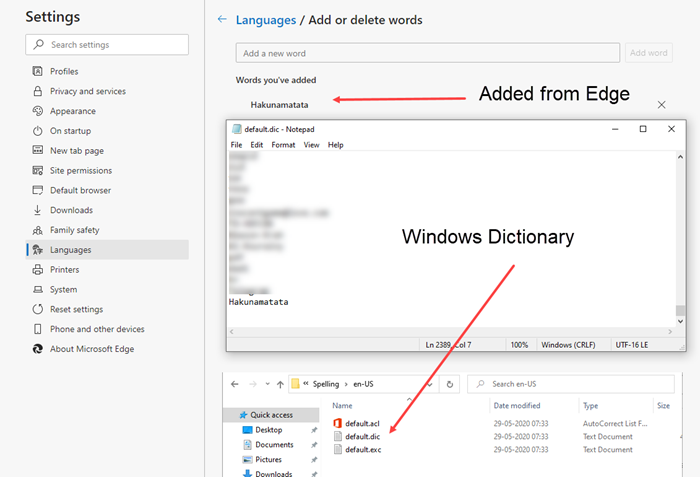Screen dimensions: 700x477
Task: Click the Downloads arrow icon in Settings
Action: (x=38, y=210)
